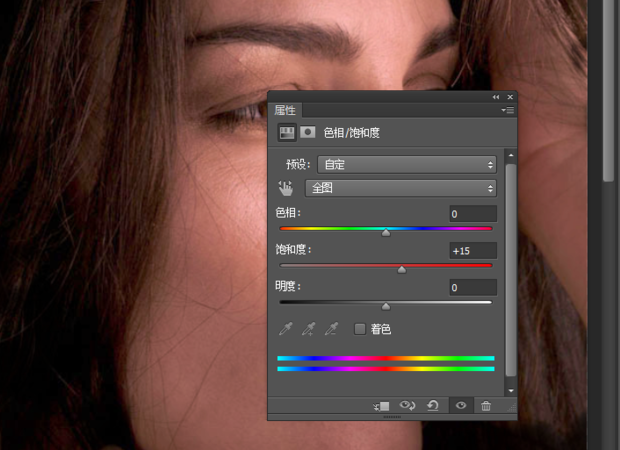Enable the 着色 colorize checkbox
Image resolution: width=620 pixels, height=450 pixels.
360,329
